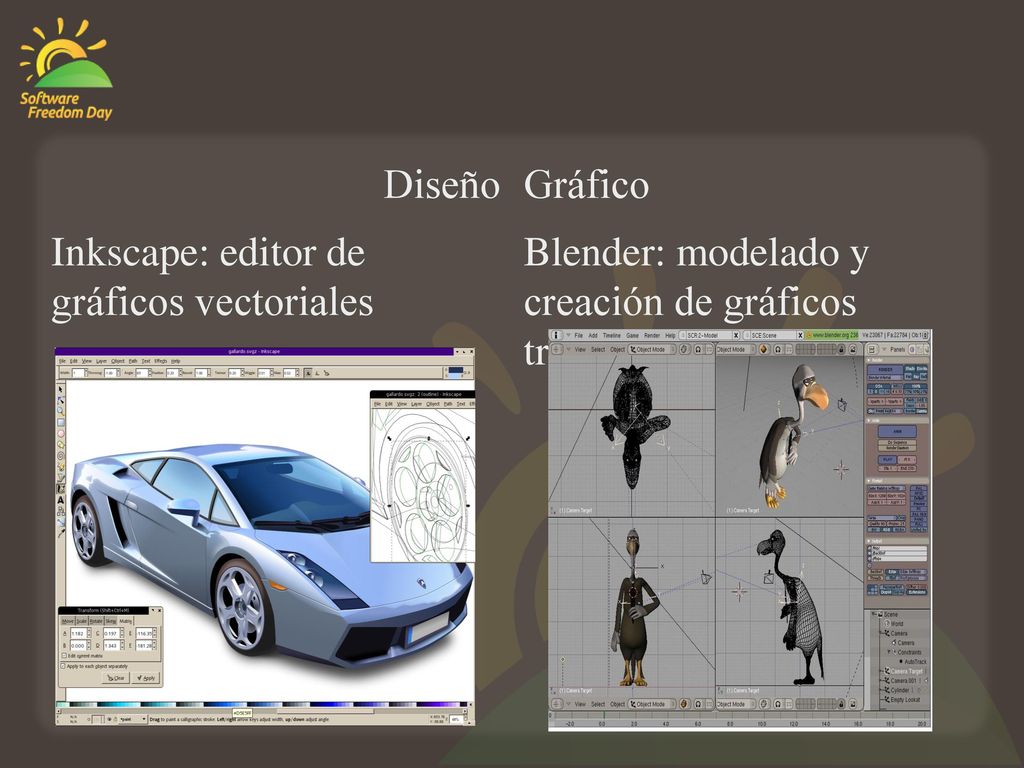Select World in Blender outliner
Screen dimensions: 1024x768
[897, 624]
